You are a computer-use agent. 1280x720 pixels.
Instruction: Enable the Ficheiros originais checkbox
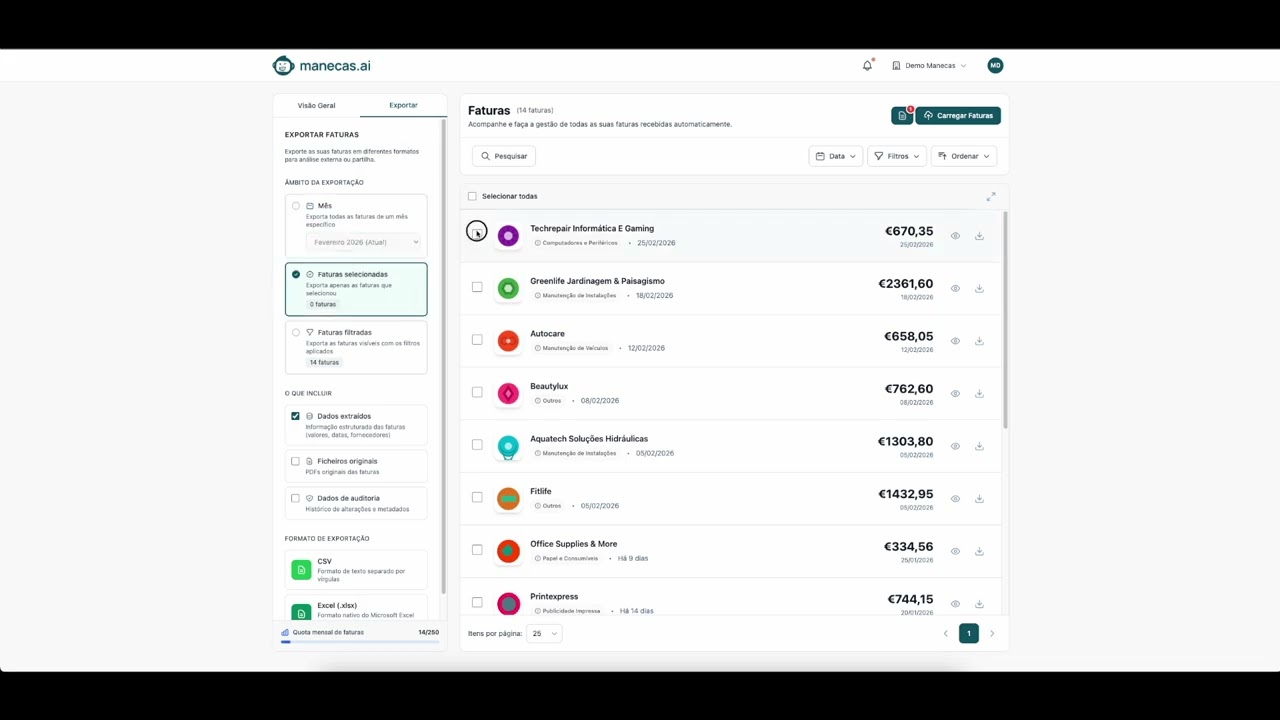(x=295, y=462)
